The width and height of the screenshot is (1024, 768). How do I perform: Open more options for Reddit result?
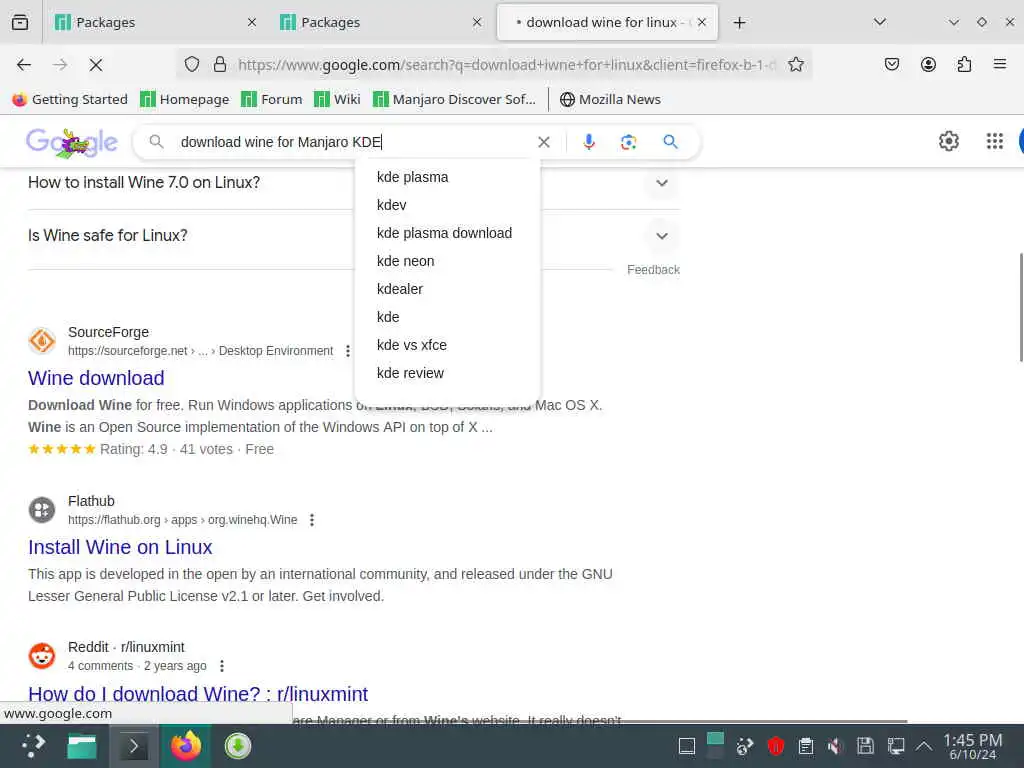tap(222, 666)
